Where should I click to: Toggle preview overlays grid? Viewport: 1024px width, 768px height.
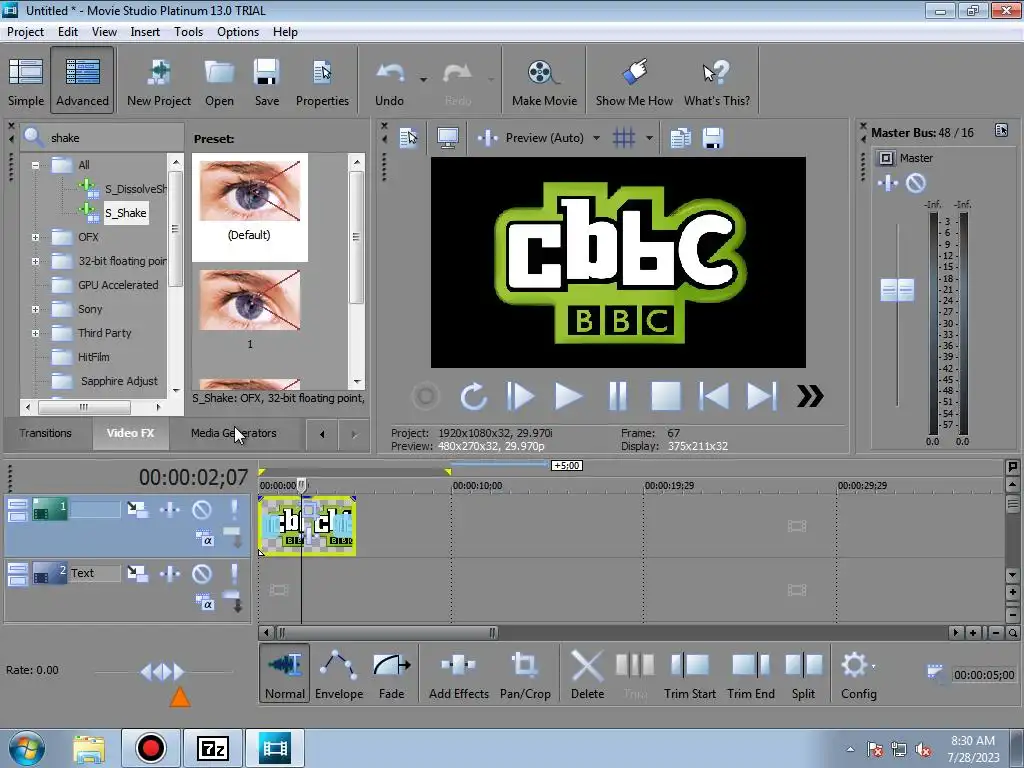(x=624, y=138)
